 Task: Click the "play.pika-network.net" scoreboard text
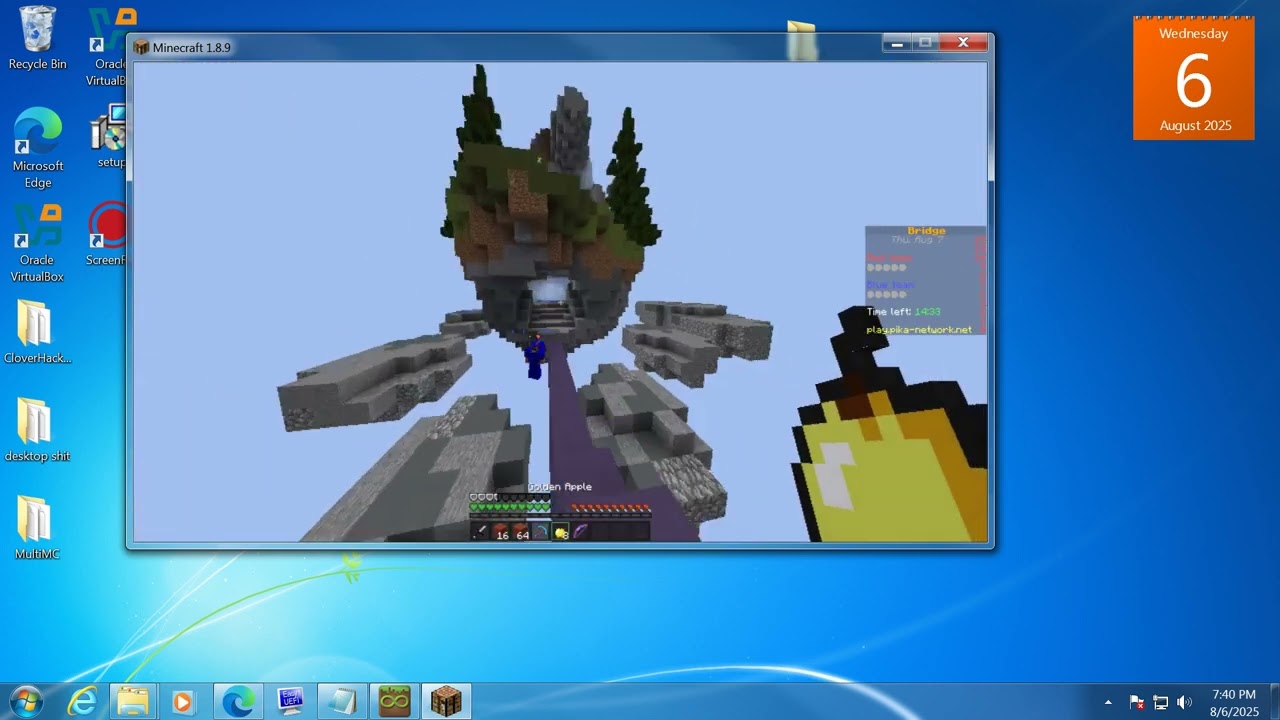pyautogui.click(x=919, y=329)
